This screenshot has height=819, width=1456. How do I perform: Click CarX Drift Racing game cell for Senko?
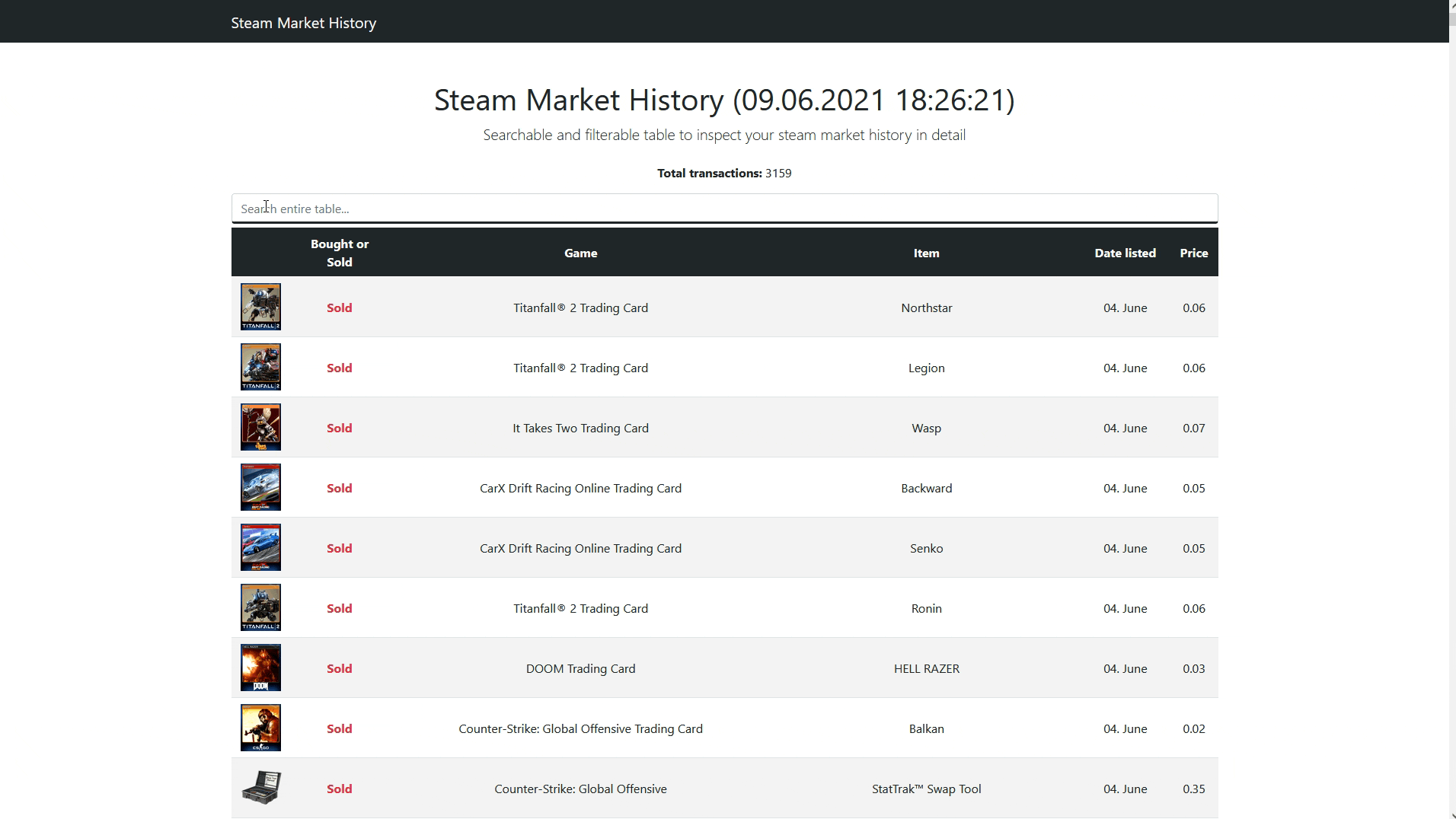(580, 548)
